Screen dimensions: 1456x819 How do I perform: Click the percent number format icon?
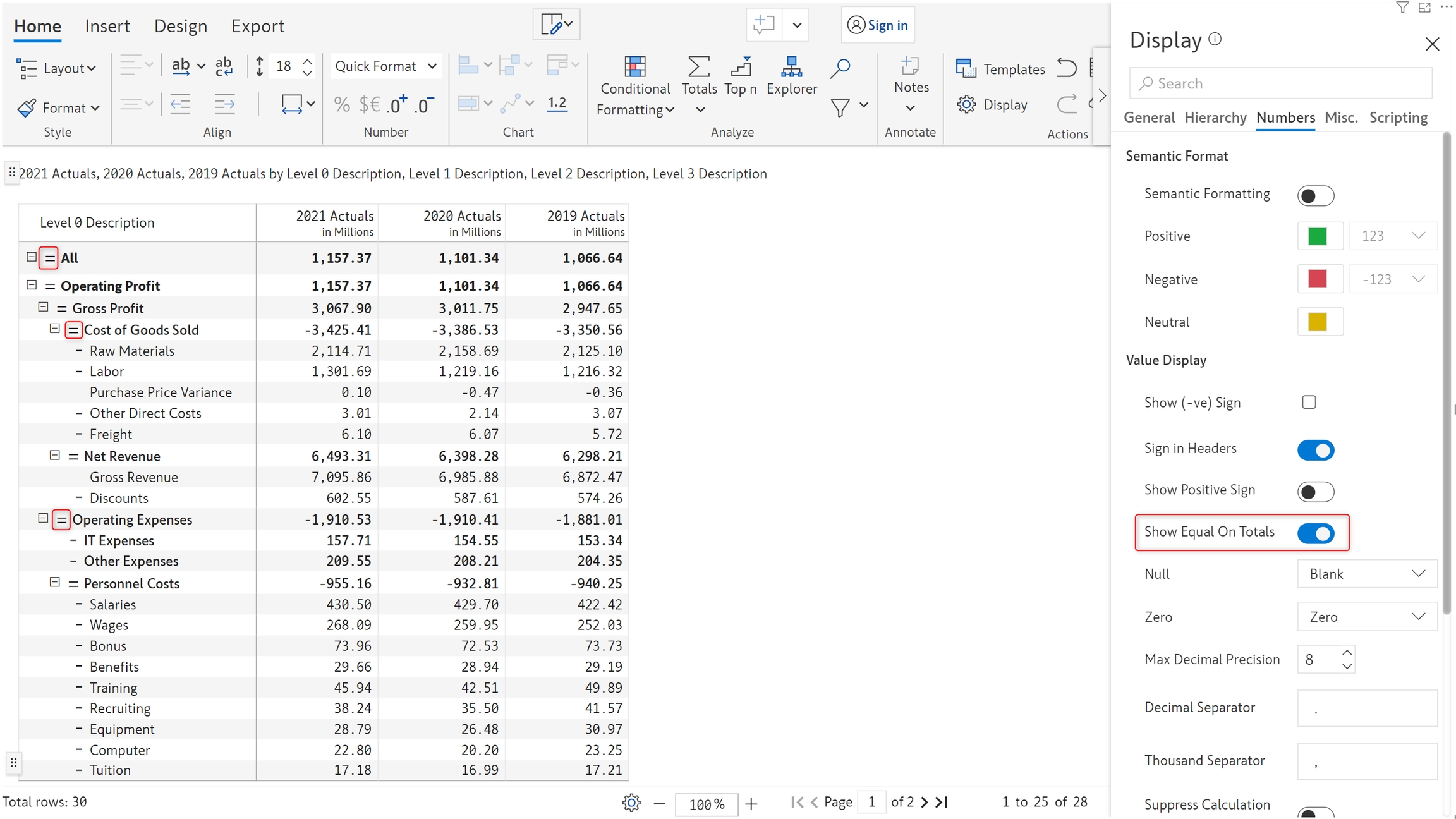342,104
